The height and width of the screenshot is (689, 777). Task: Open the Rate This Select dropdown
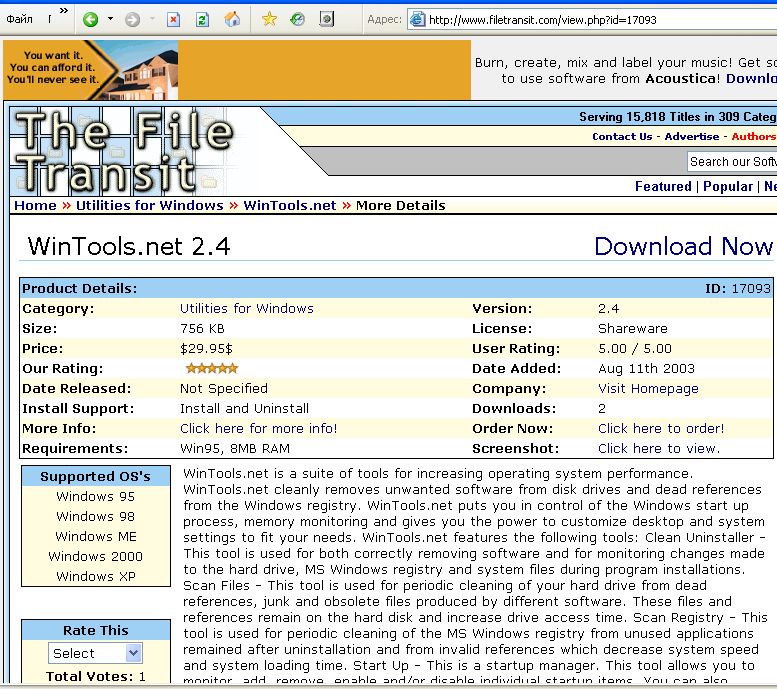pyautogui.click(x=95, y=653)
